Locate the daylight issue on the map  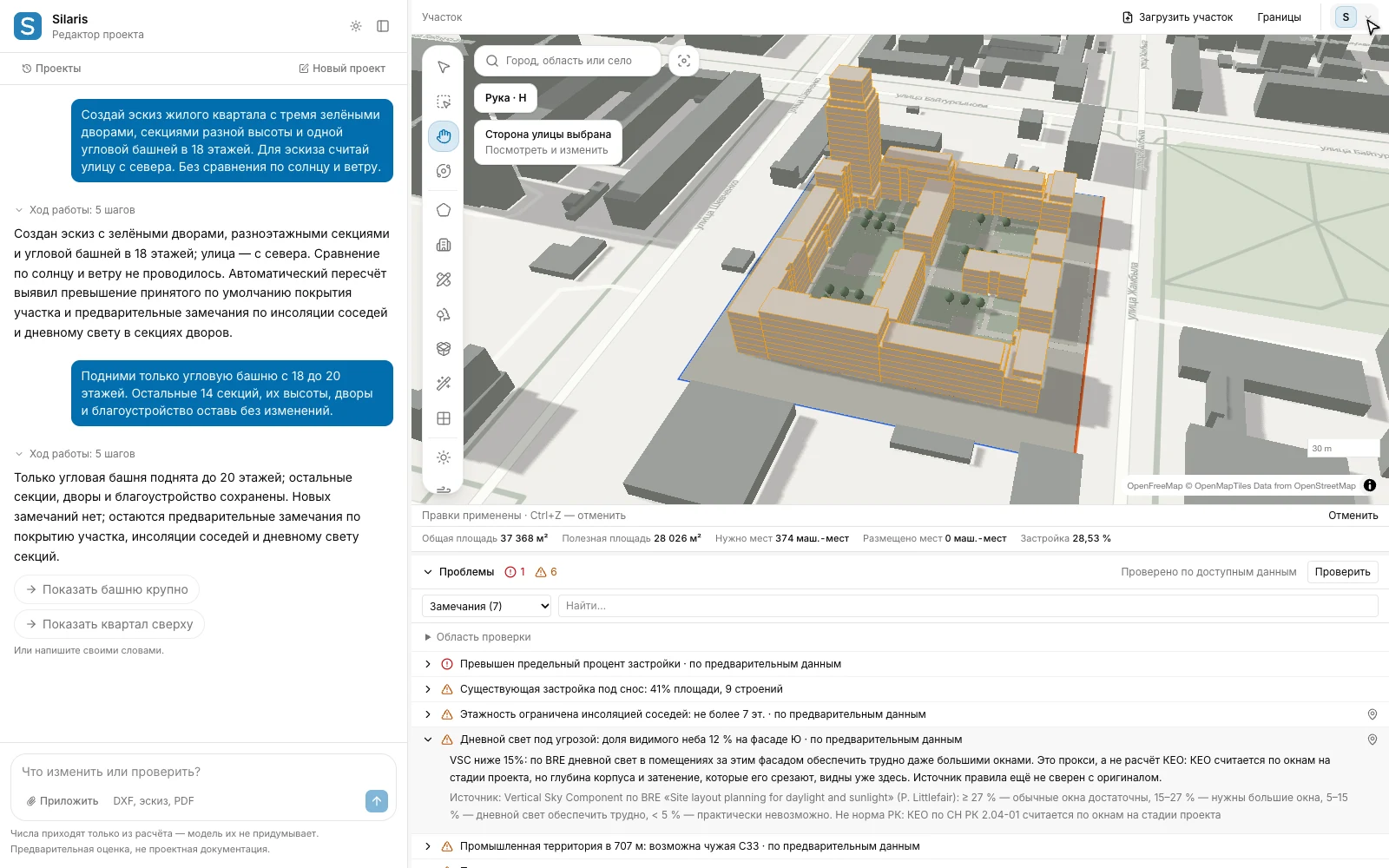[1373, 740]
